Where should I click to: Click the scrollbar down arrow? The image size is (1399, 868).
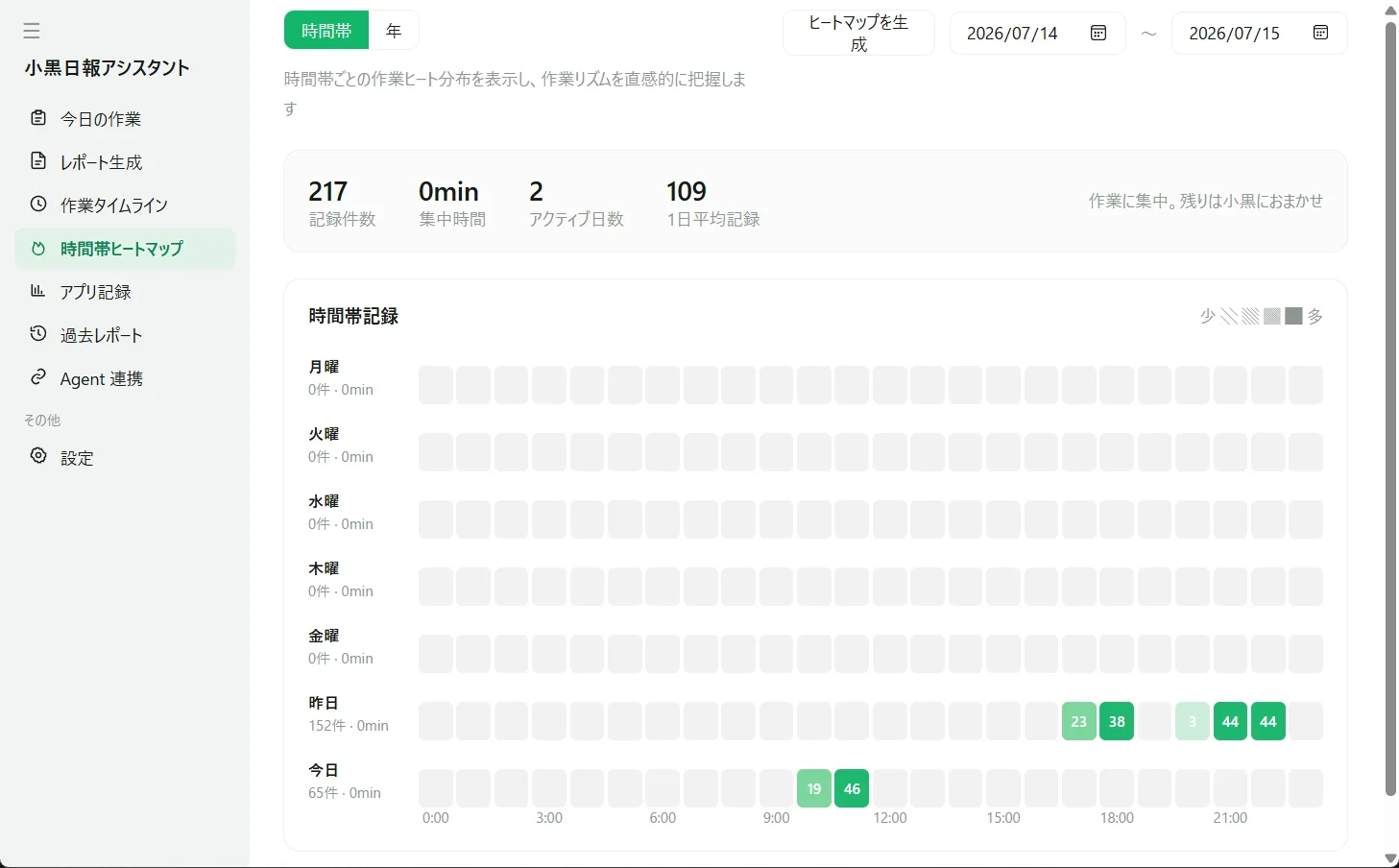point(1390,858)
